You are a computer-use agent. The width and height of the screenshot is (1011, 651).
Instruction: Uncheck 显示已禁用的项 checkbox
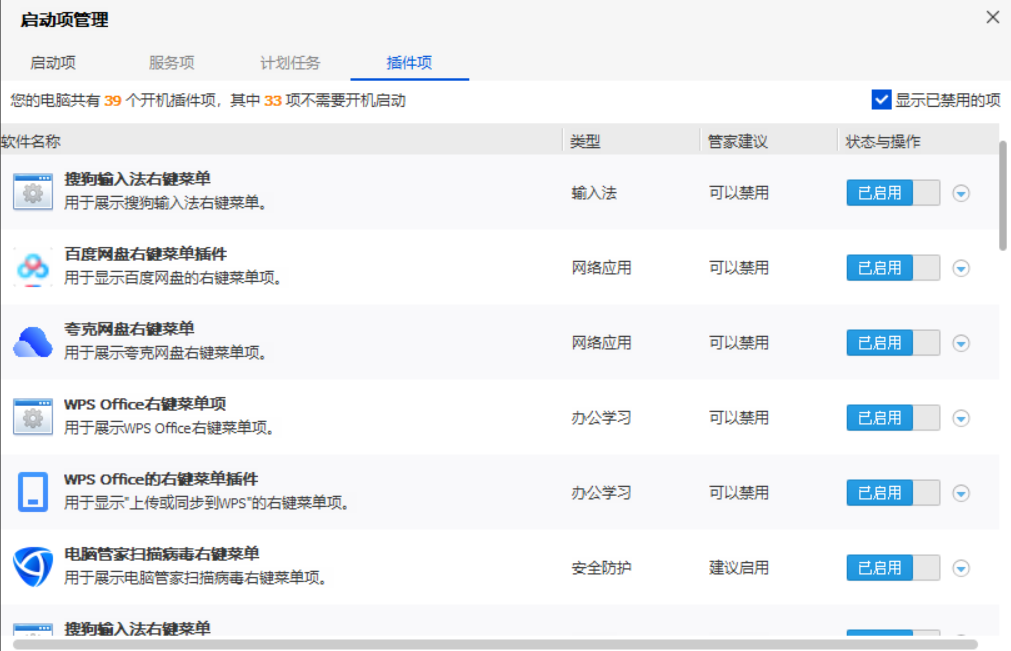point(881,100)
